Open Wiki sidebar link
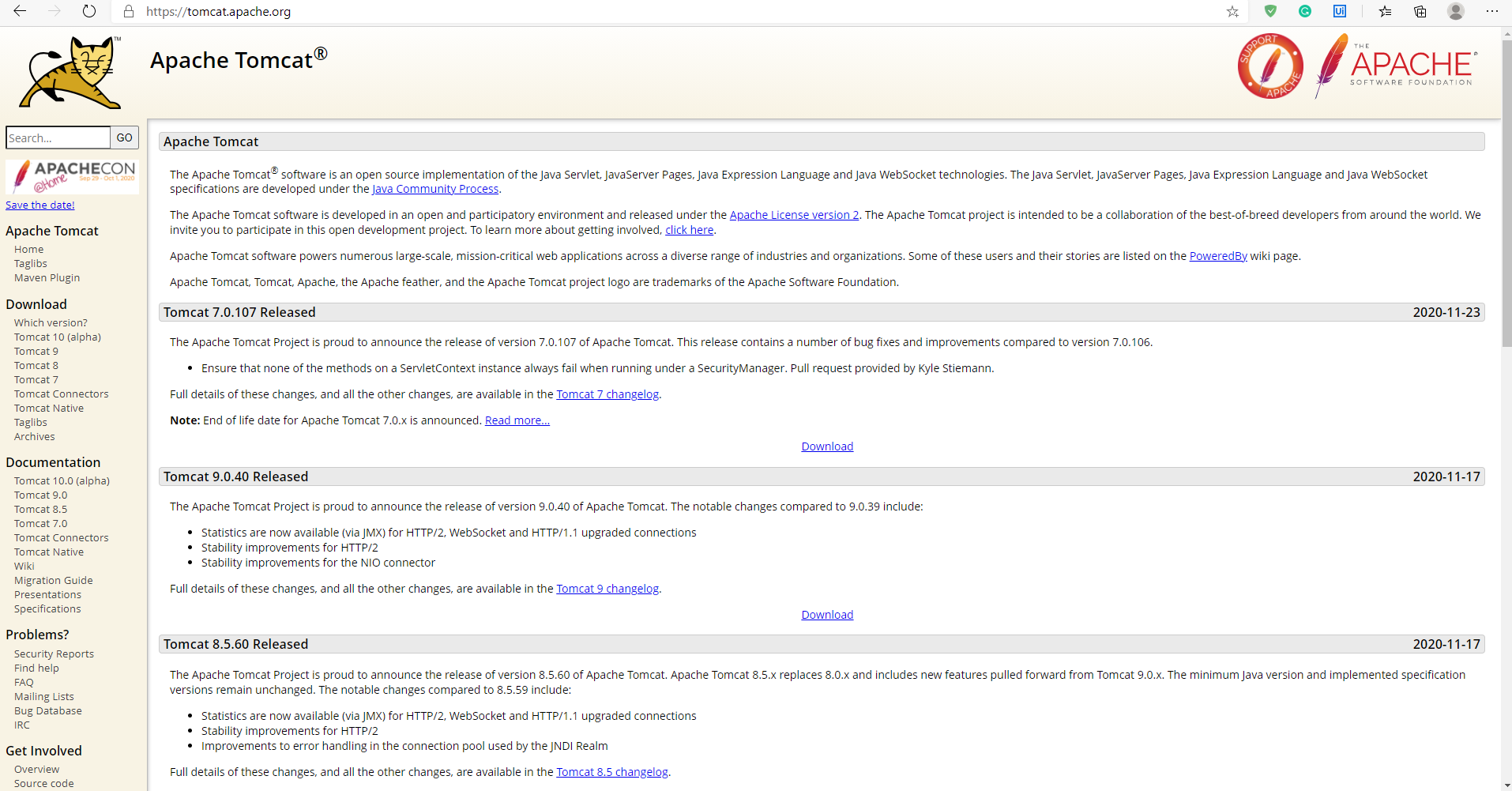 click(x=24, y=566)
